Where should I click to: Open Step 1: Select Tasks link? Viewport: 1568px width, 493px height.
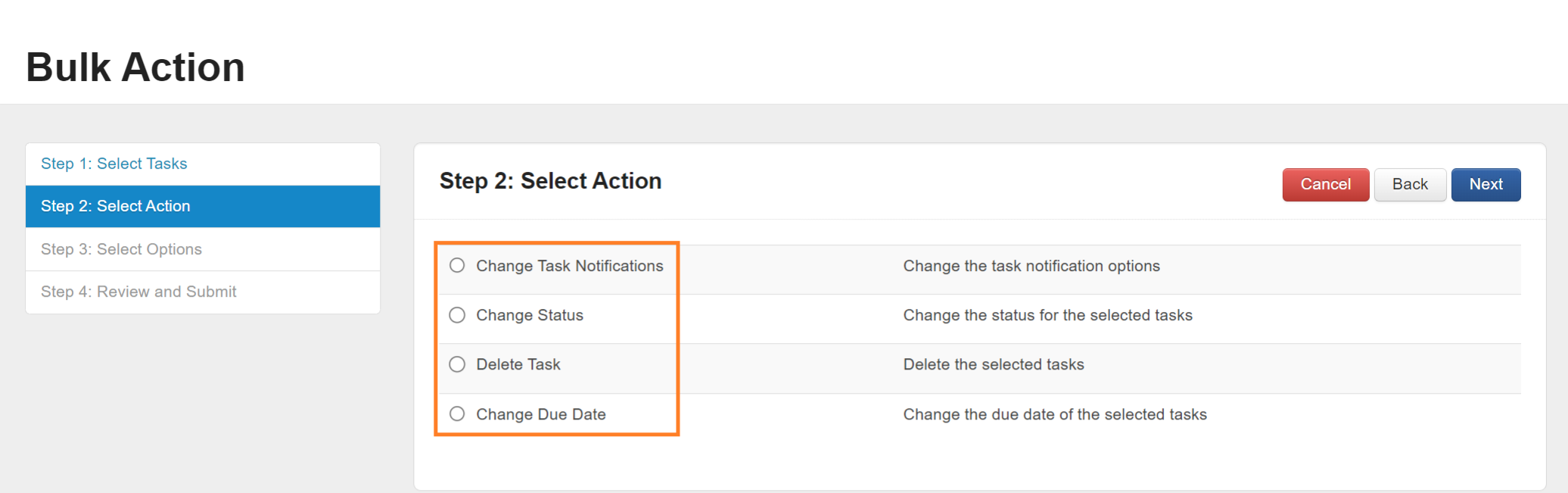click(x=114, y=164)
